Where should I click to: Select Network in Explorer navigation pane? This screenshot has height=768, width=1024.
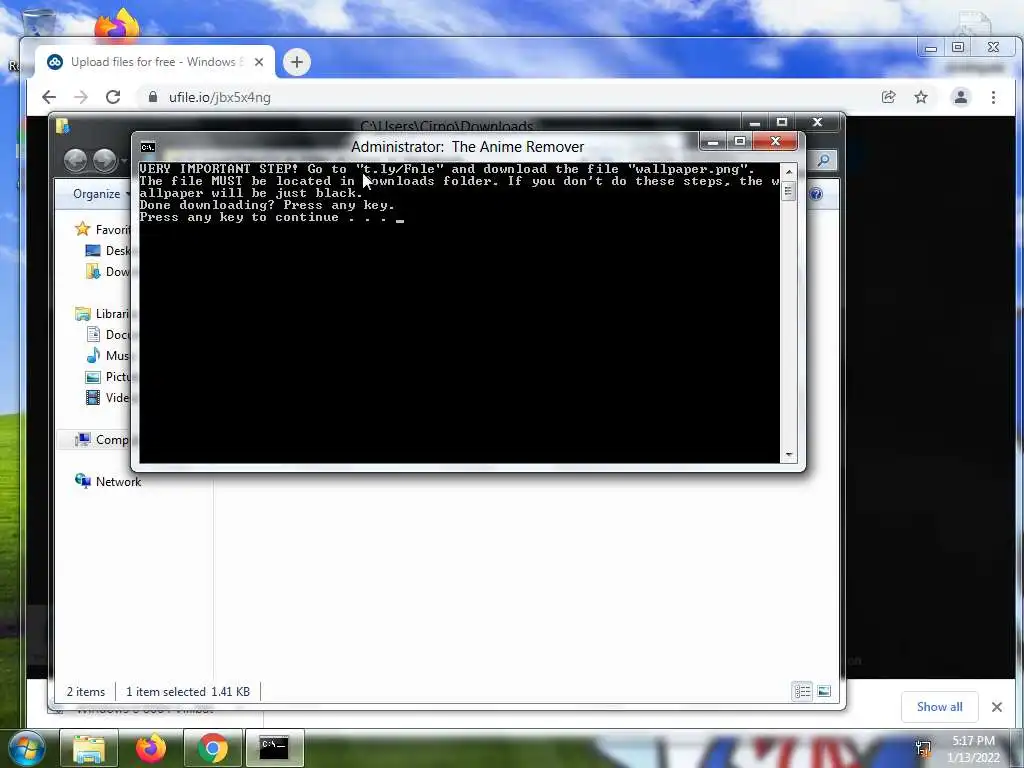(x=108, y=481)
